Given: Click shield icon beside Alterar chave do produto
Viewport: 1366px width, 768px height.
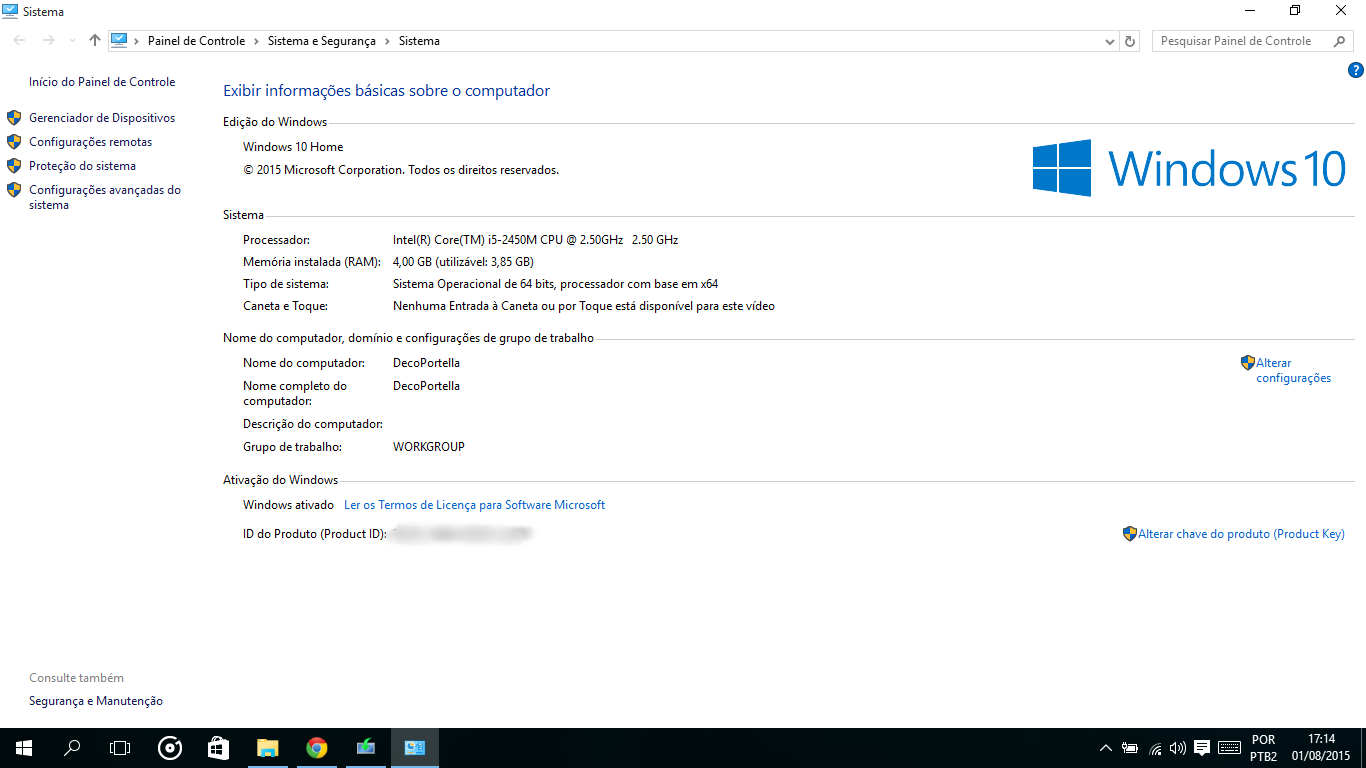Looking at the screenshot, I should 1130,534.
